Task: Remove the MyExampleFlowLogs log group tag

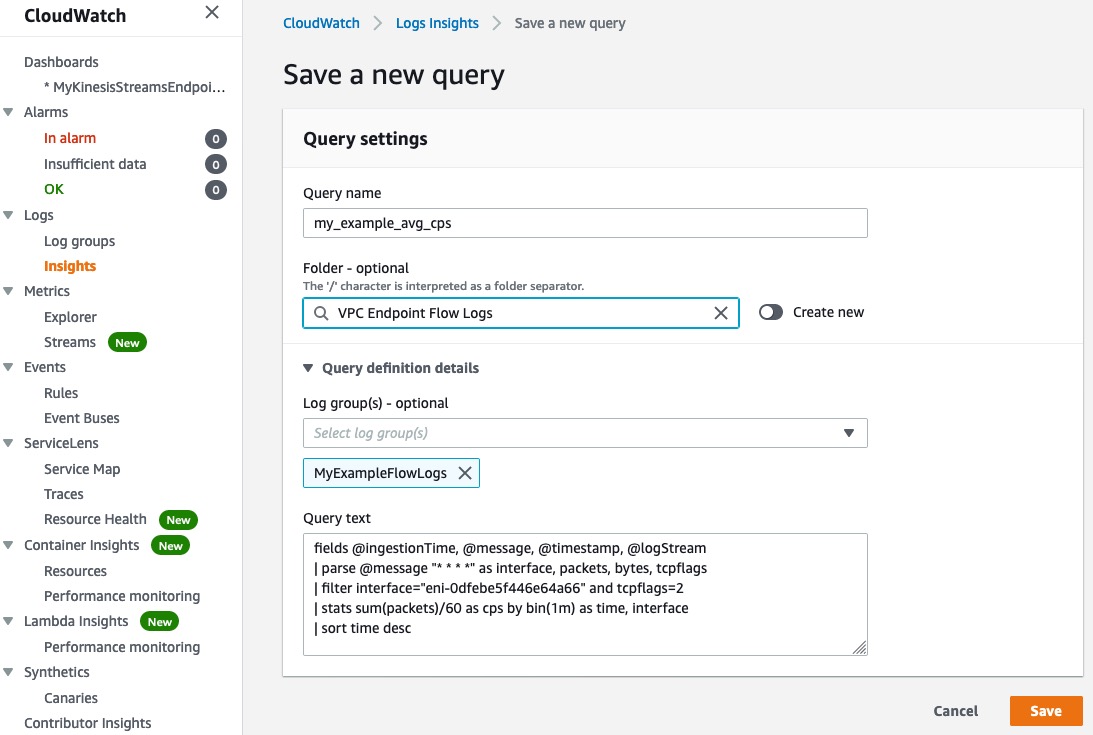Action: pyautogui.click(x=465, y=473)
